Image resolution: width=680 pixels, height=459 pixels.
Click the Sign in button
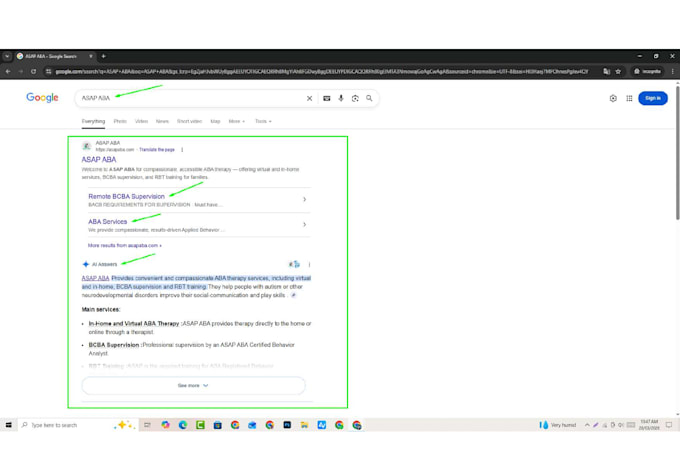(x=653, y=98)
